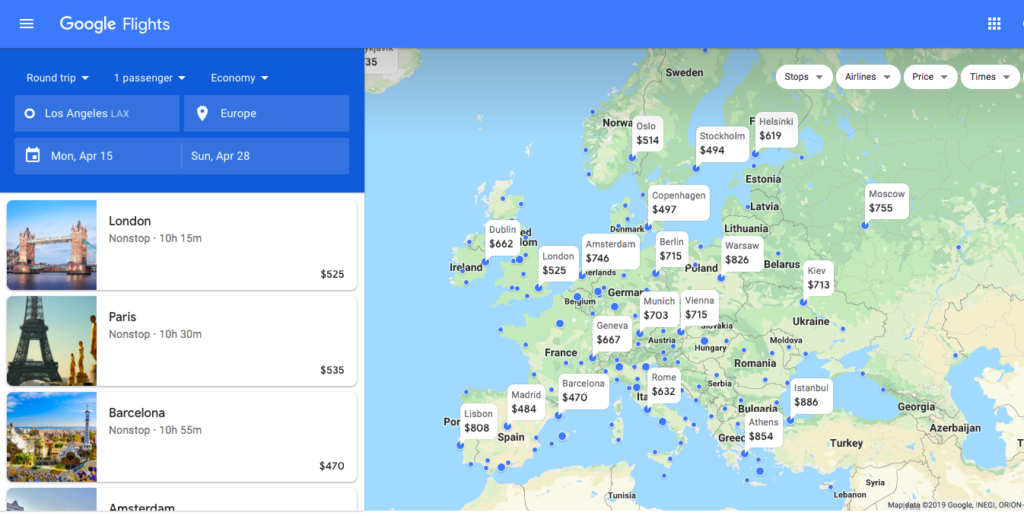Open the Barcelona Park Güell thumbnail

pos(52,437)
